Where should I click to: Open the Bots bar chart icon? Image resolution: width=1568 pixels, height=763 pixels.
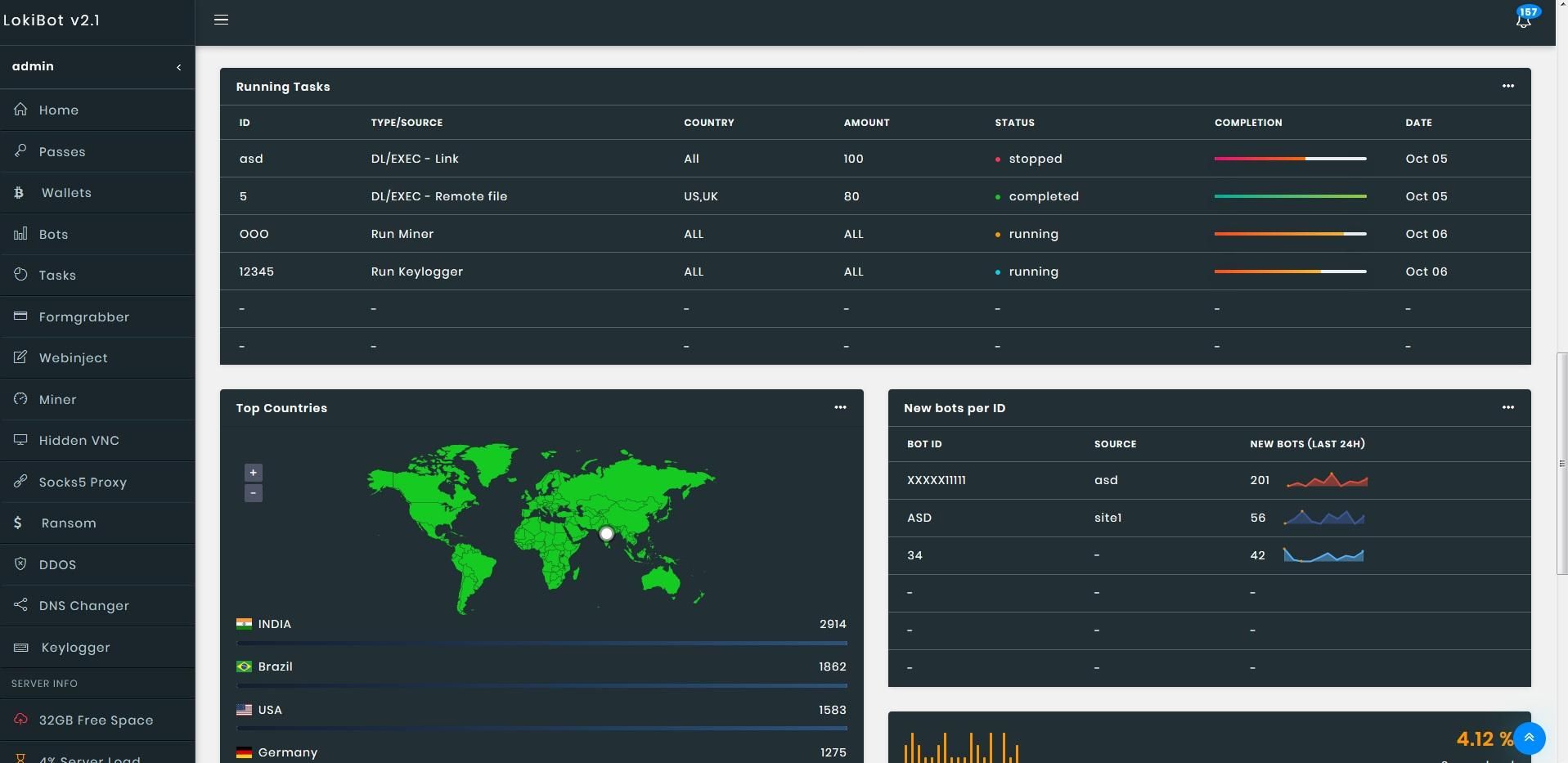click(20, 234)
